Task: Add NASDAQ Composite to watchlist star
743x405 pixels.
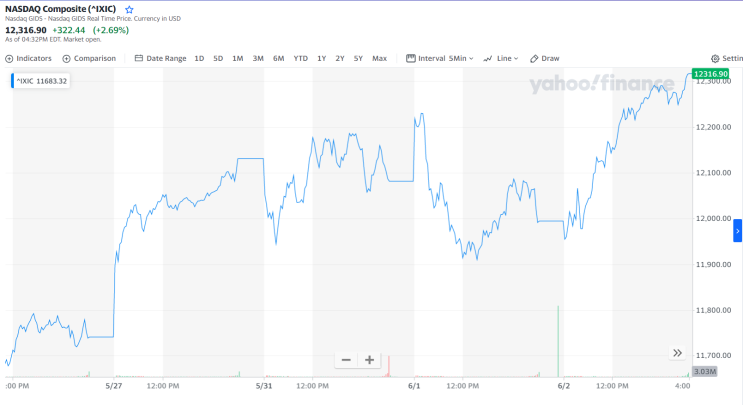Action: [x=129, y=9]
